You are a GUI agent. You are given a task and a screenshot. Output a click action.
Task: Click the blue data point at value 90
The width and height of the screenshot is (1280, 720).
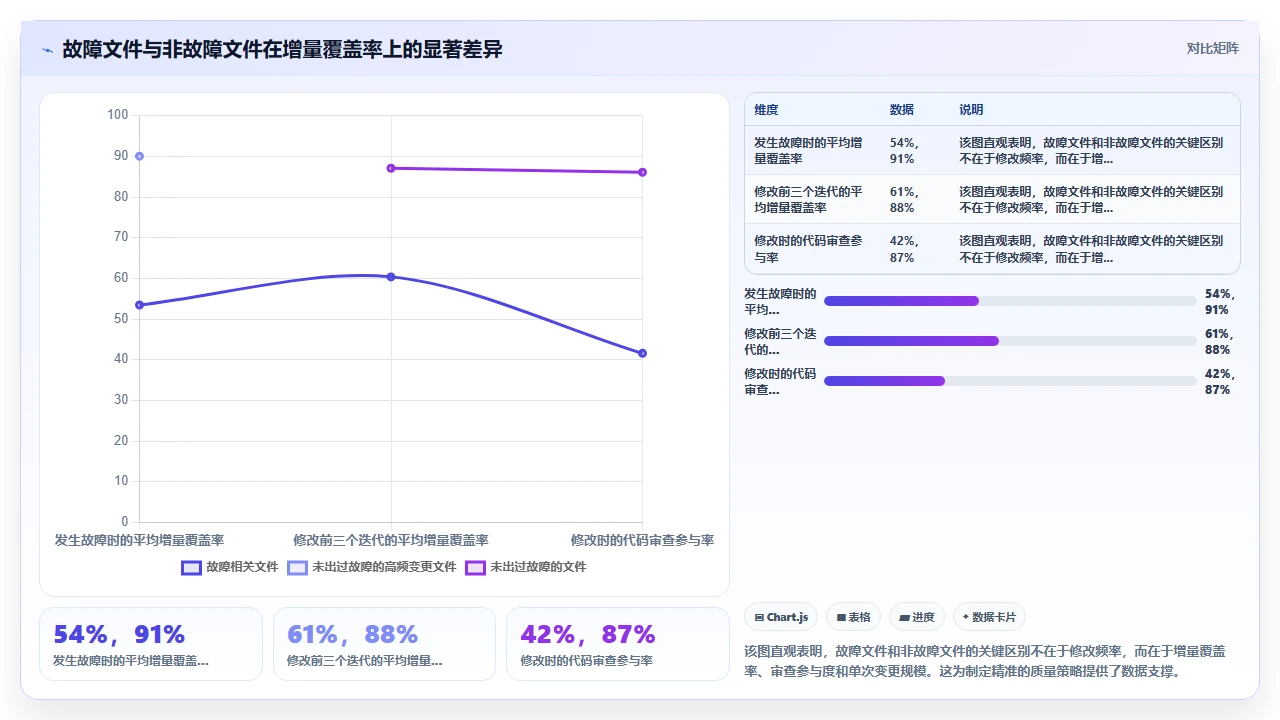[140, 156]
